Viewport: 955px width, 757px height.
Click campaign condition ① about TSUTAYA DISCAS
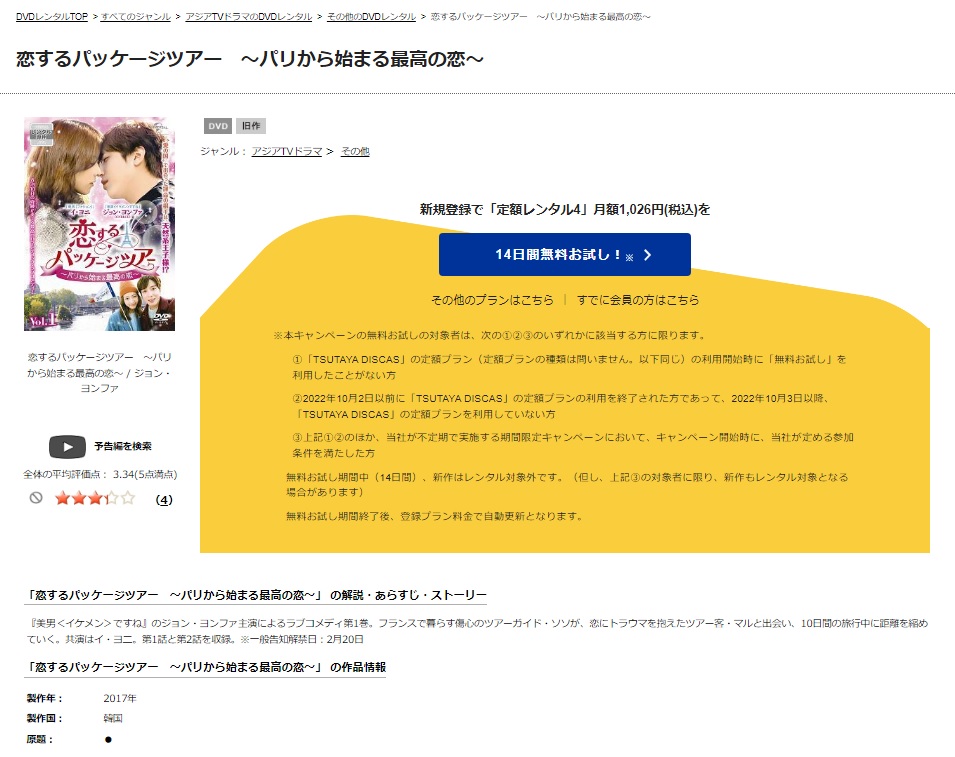tap(569, 367)
